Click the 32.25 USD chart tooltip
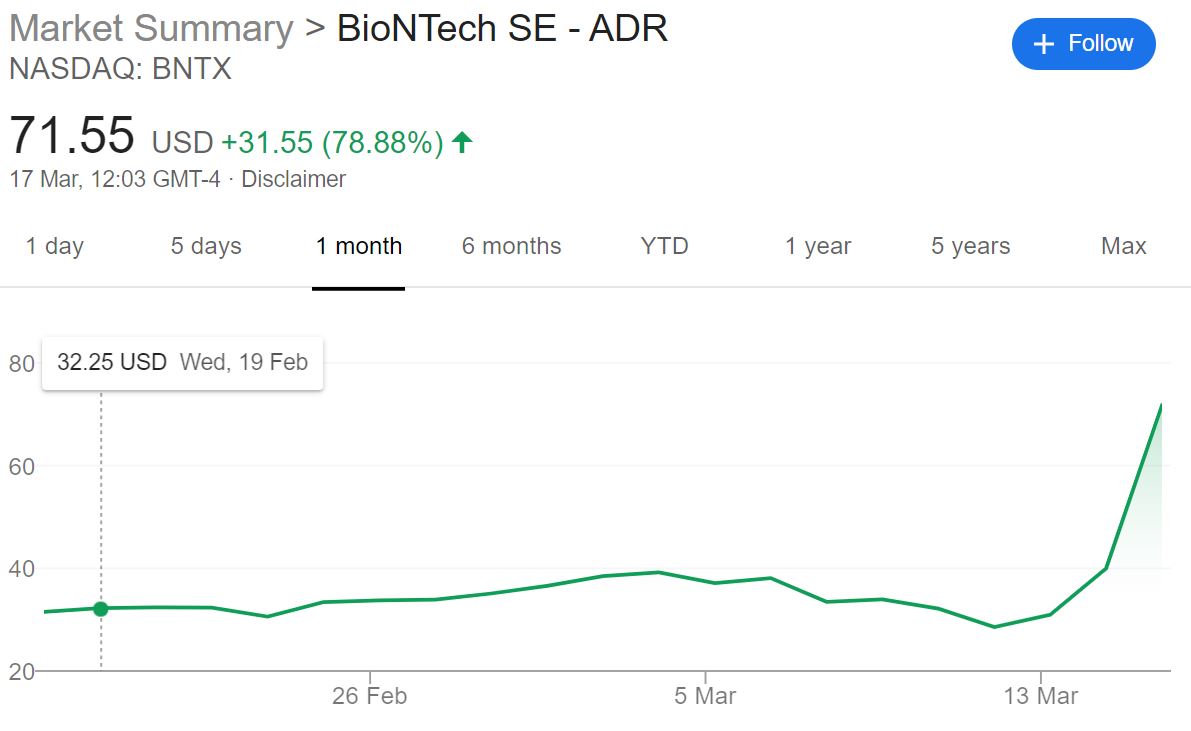Image resolution: width=1191 pixels, height=731 pixels. pyautogui.click(x=182, y=362)
